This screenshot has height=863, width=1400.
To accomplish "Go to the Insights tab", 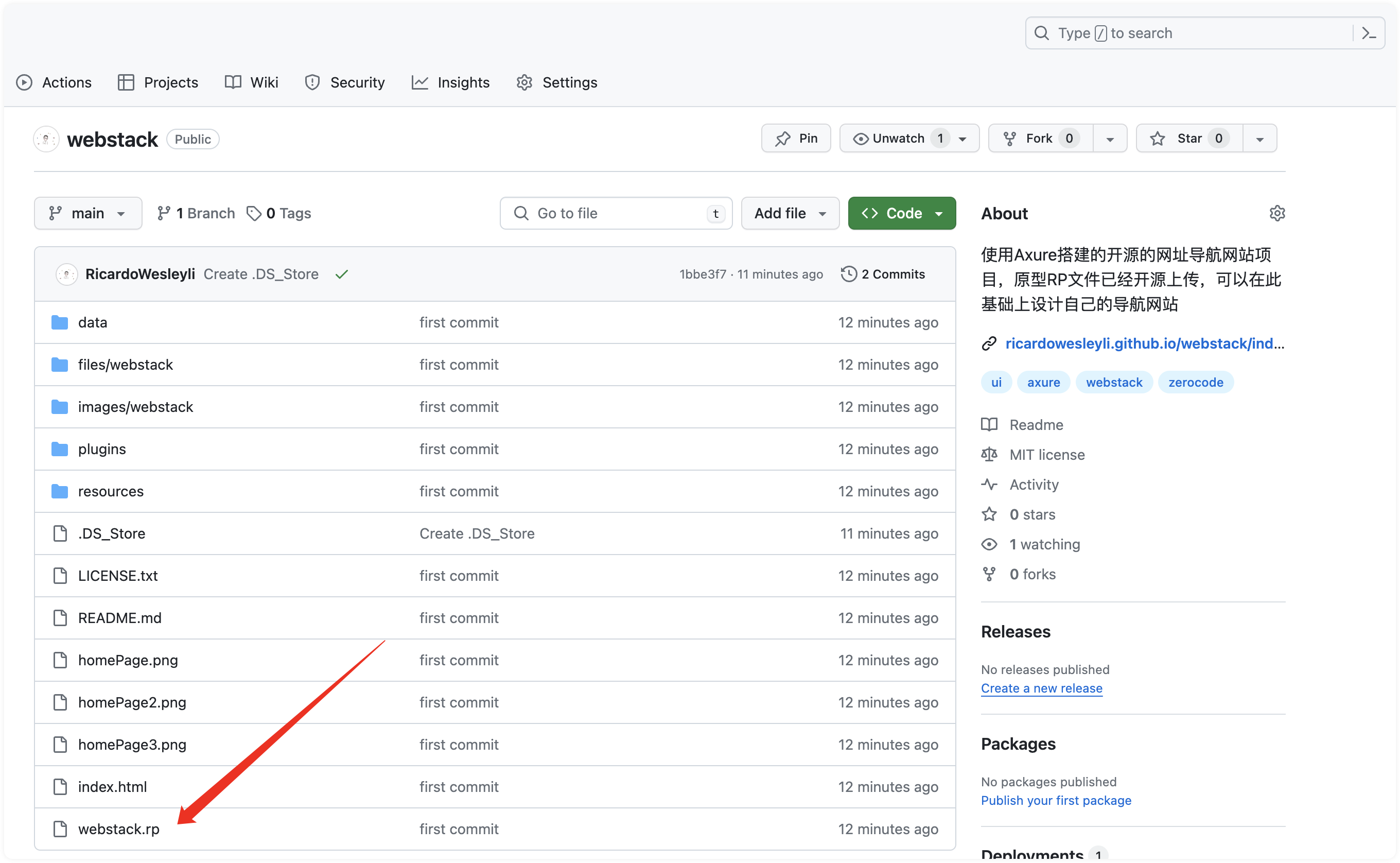I will [x=451, y=83].
